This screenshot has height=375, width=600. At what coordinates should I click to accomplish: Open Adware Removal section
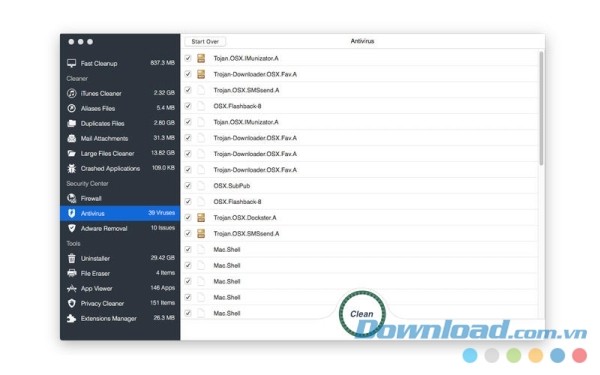point(120,228)
